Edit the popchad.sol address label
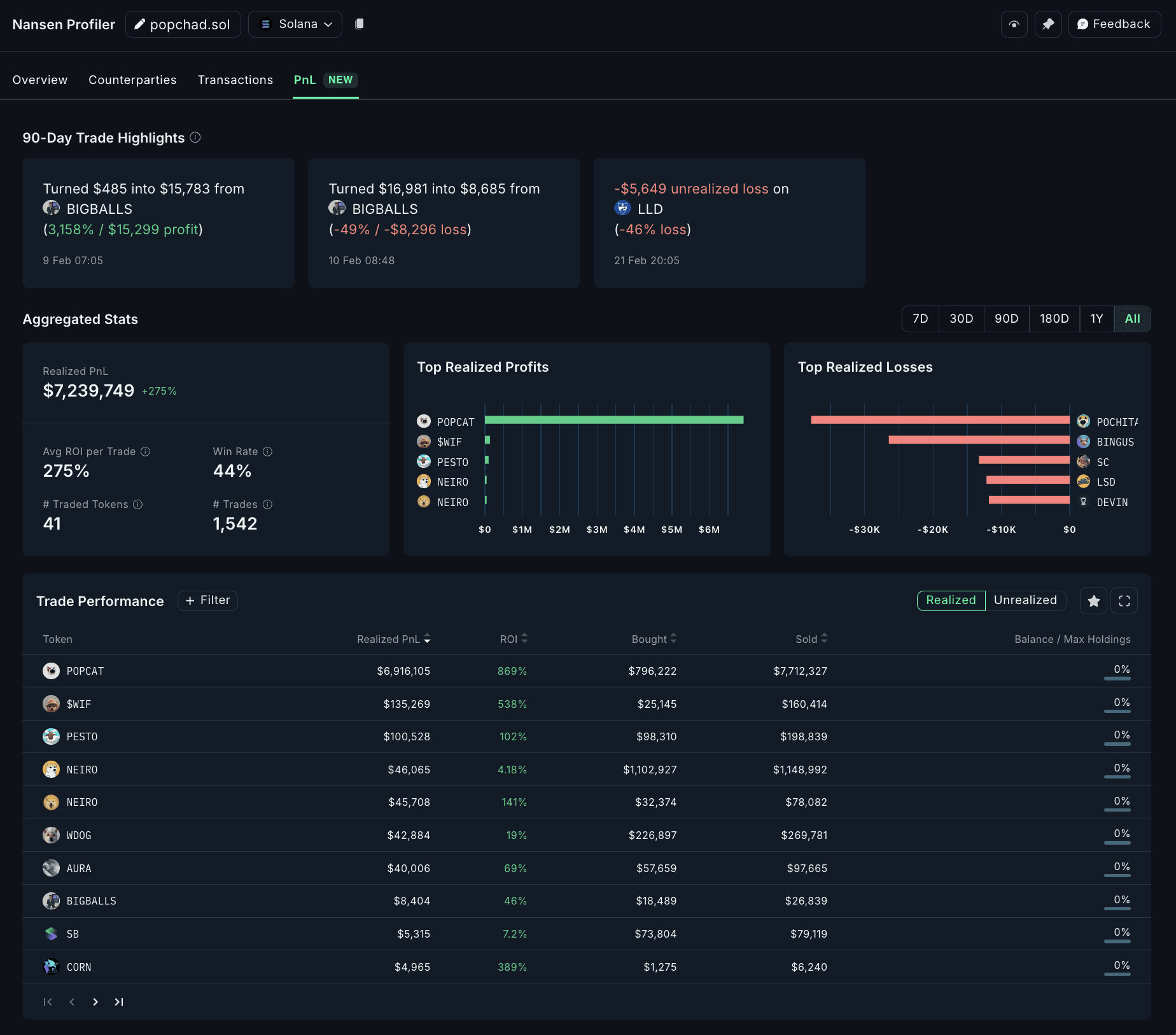 (x=183, y=24)
